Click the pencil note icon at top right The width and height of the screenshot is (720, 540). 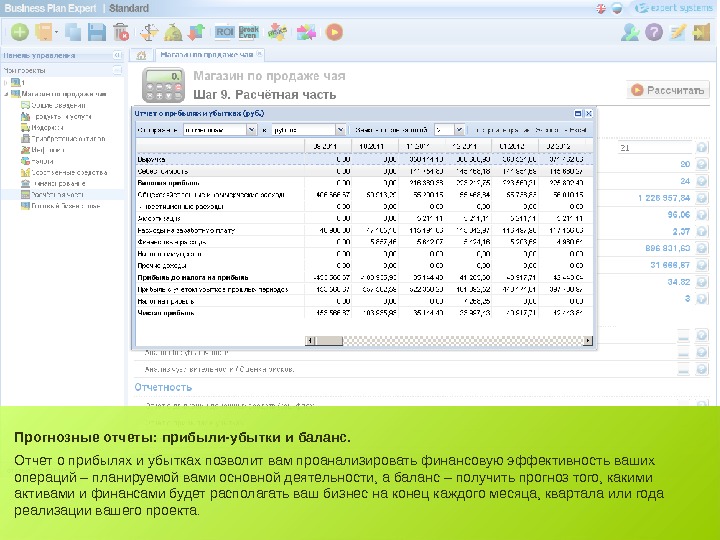pyautogui.click(x=678, y=32)
